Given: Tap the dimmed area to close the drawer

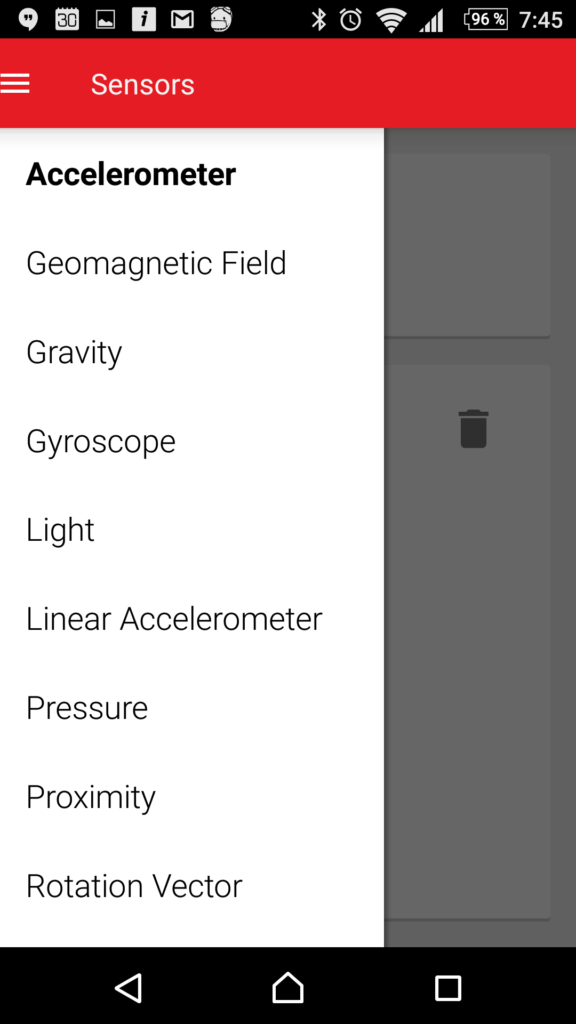Looking at the screenshot, I should [x=480, y=653].
